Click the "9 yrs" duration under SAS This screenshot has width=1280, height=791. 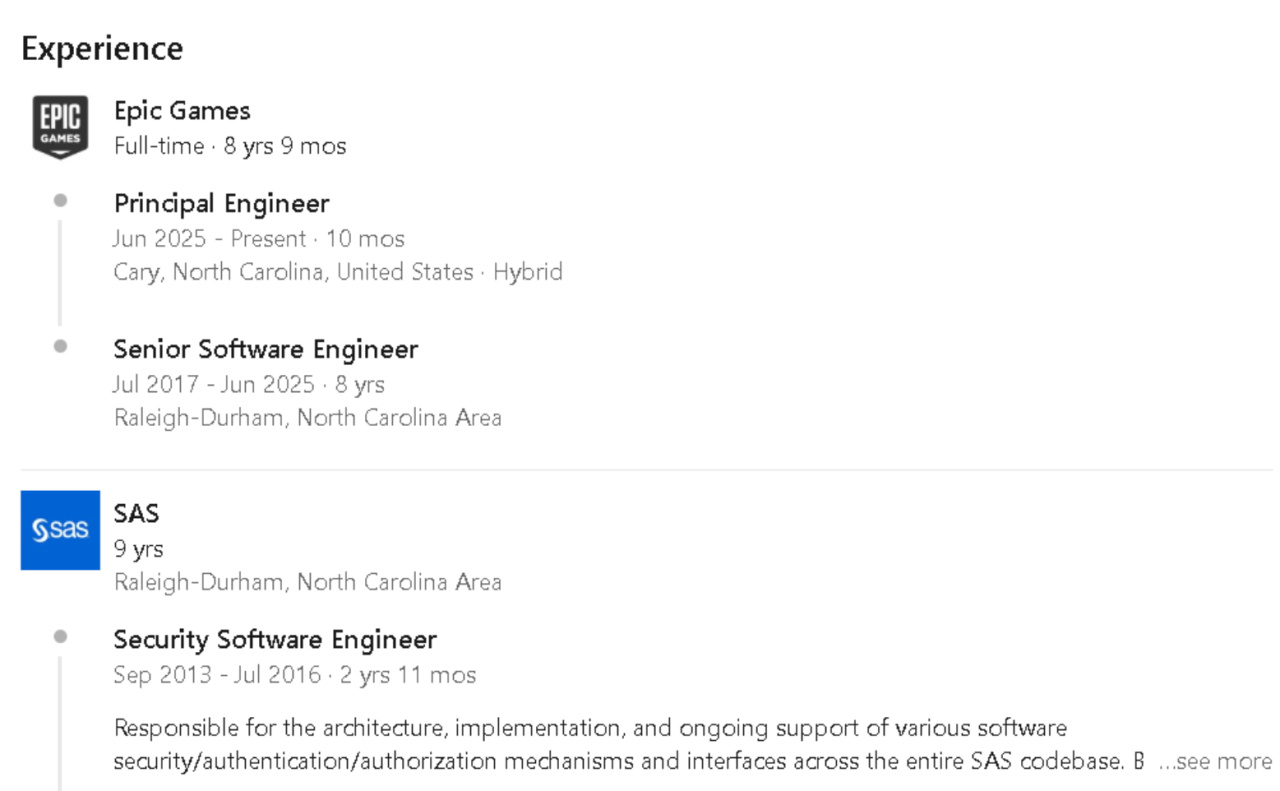(138, 549)
